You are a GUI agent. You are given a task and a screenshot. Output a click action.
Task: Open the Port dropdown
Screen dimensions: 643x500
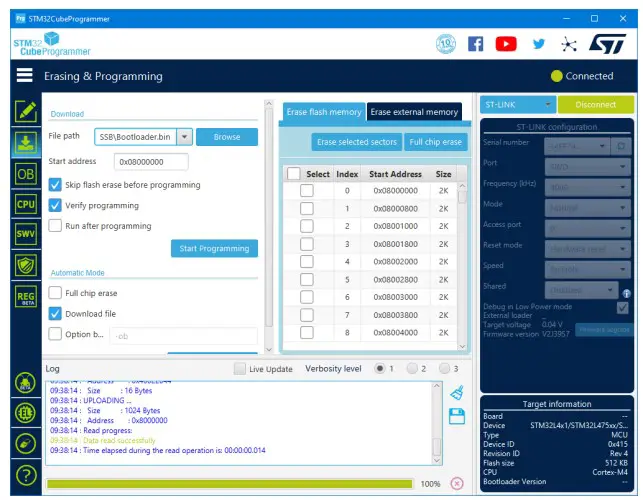587,167
